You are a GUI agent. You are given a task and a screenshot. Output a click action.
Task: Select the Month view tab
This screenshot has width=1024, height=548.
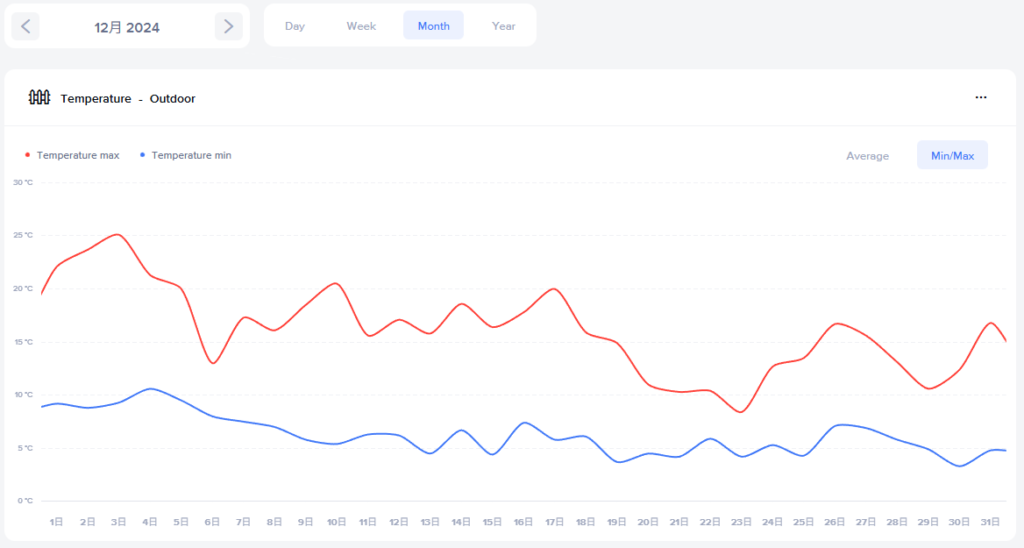click(433, 26)
